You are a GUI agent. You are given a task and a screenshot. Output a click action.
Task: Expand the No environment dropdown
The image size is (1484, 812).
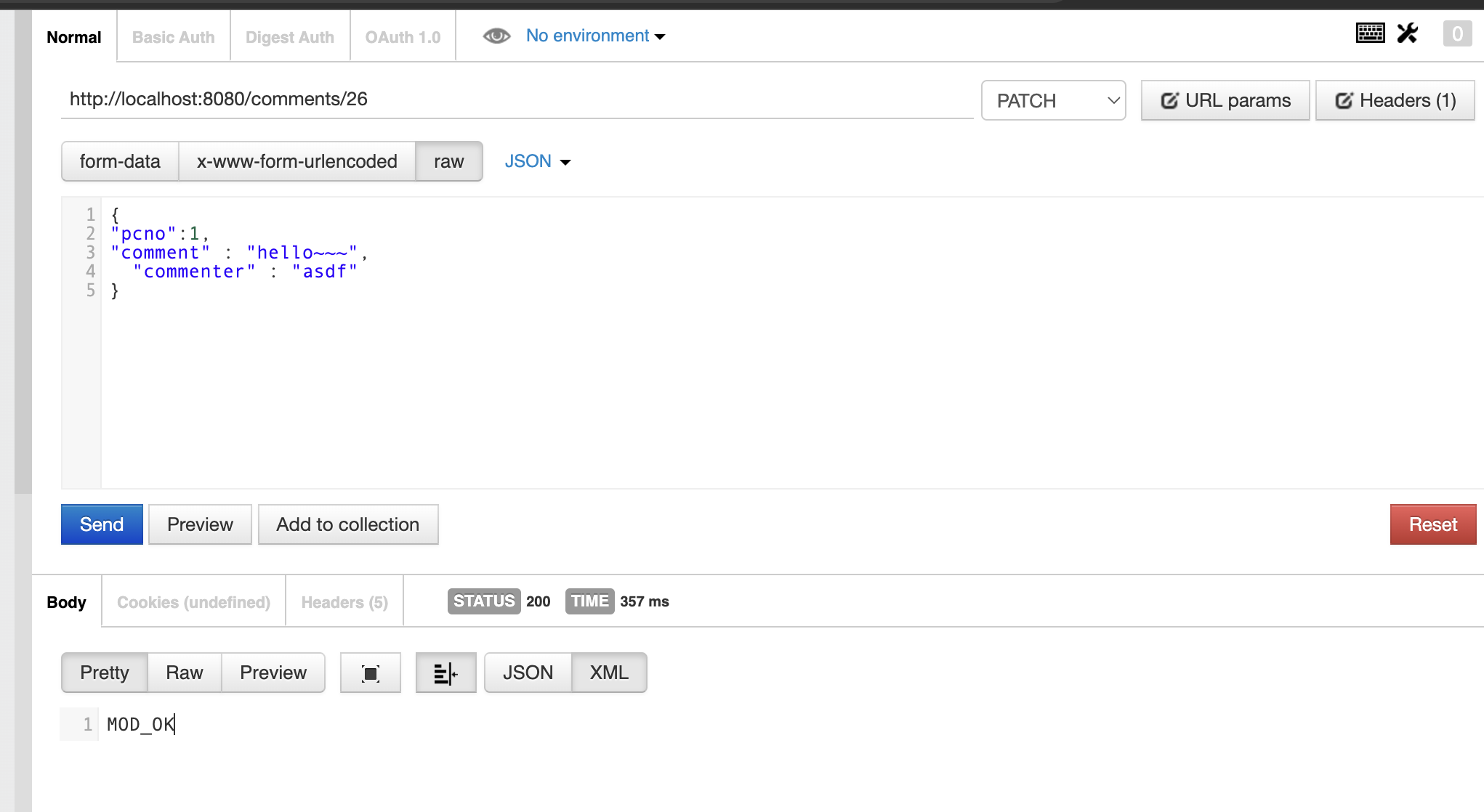tap(595, 36)
